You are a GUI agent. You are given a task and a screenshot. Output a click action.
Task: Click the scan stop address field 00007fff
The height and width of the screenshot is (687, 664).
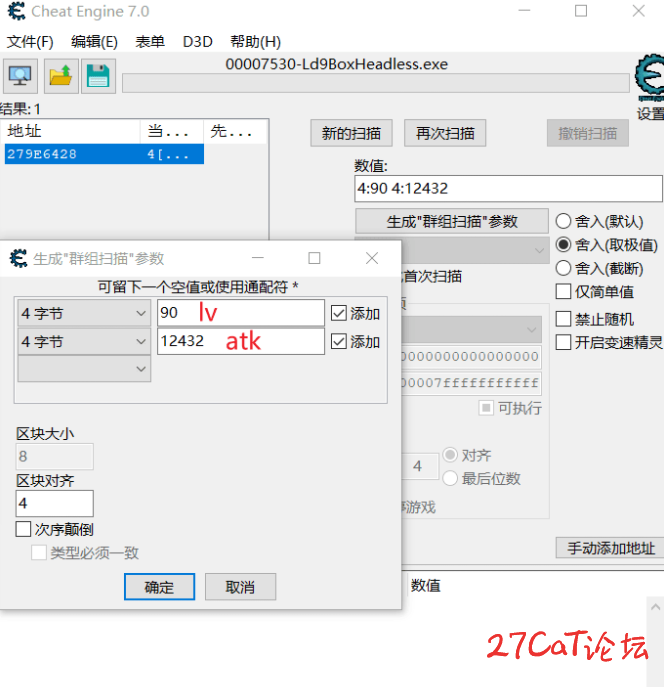pos(471,383)
